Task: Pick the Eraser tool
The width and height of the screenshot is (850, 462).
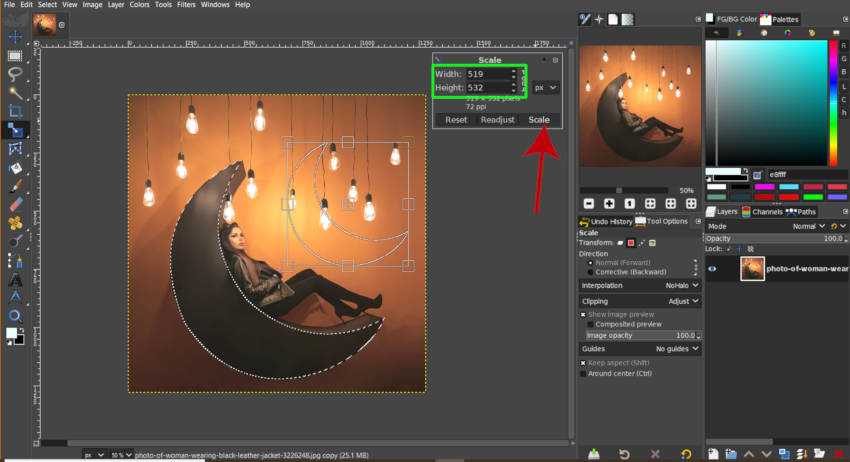Action: 15,204
